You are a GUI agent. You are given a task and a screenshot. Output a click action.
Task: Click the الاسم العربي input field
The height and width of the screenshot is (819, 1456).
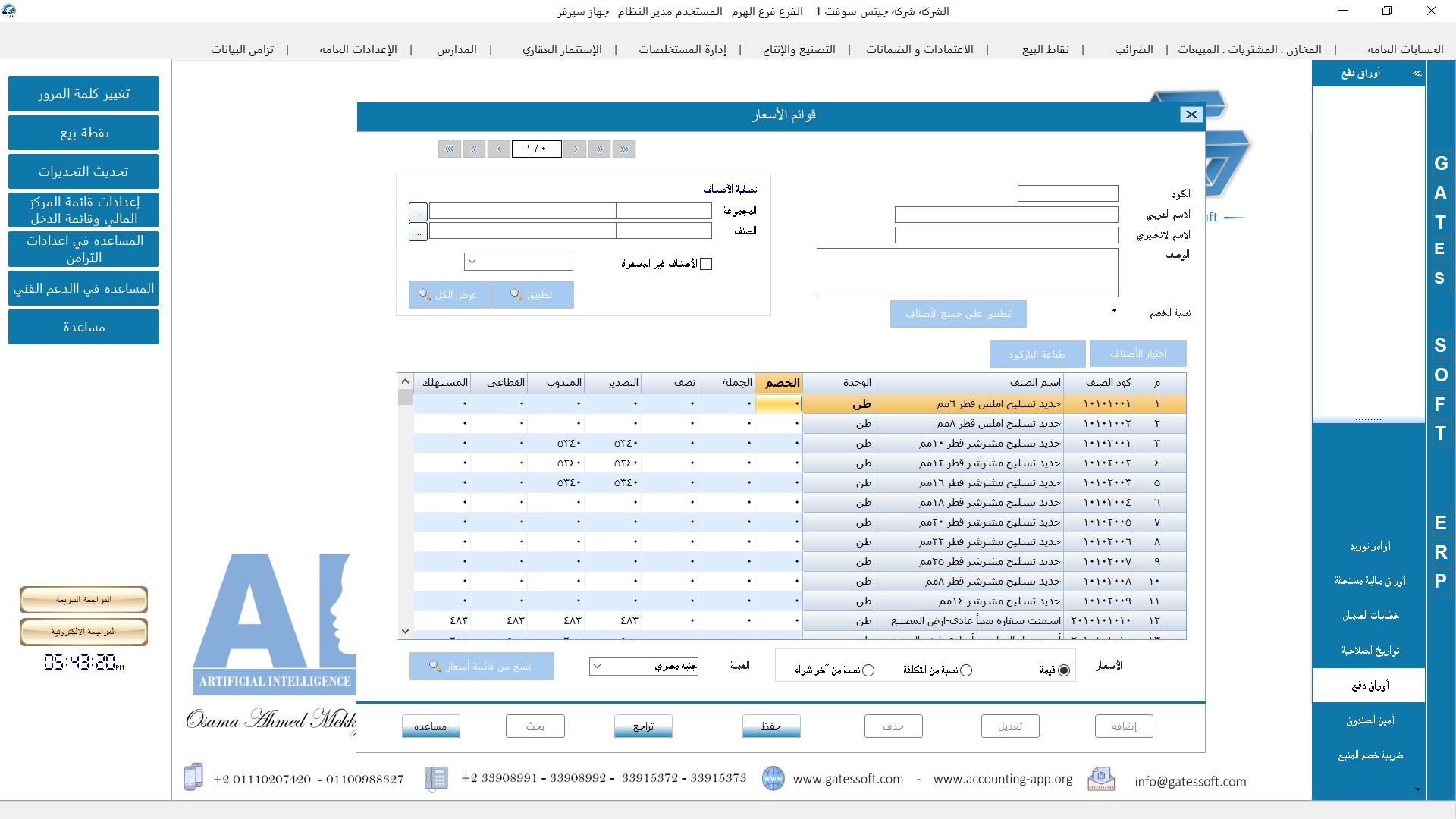click(1006, 215)
